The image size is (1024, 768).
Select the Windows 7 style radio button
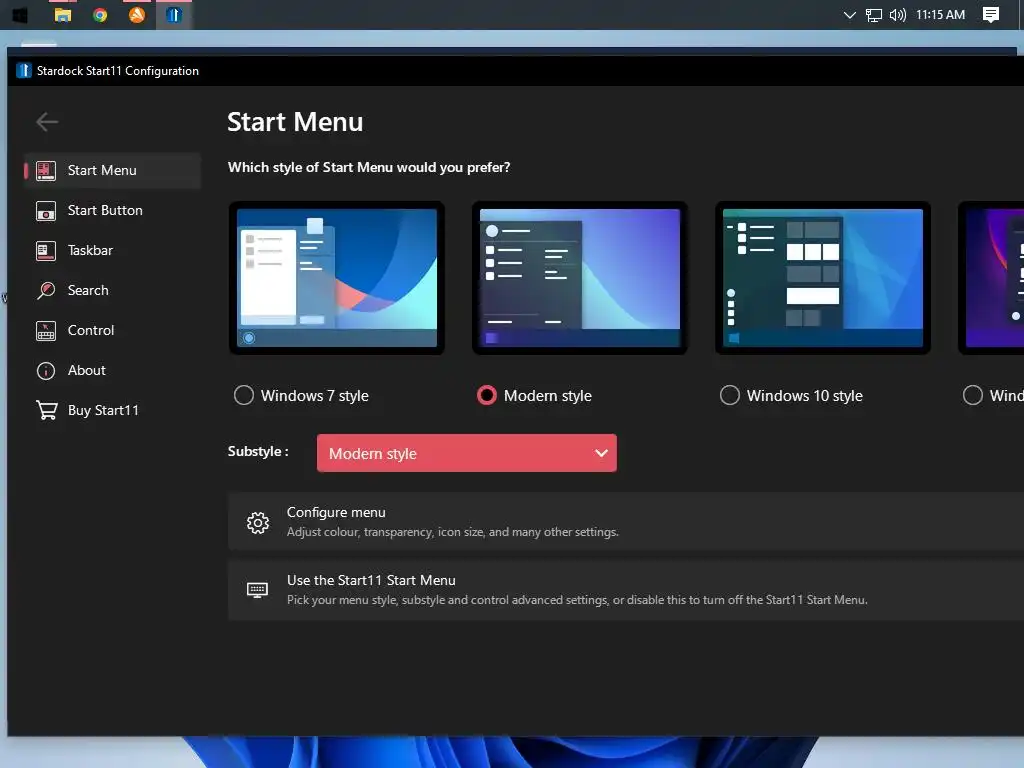pyautogui.click(x=244, y=395)
